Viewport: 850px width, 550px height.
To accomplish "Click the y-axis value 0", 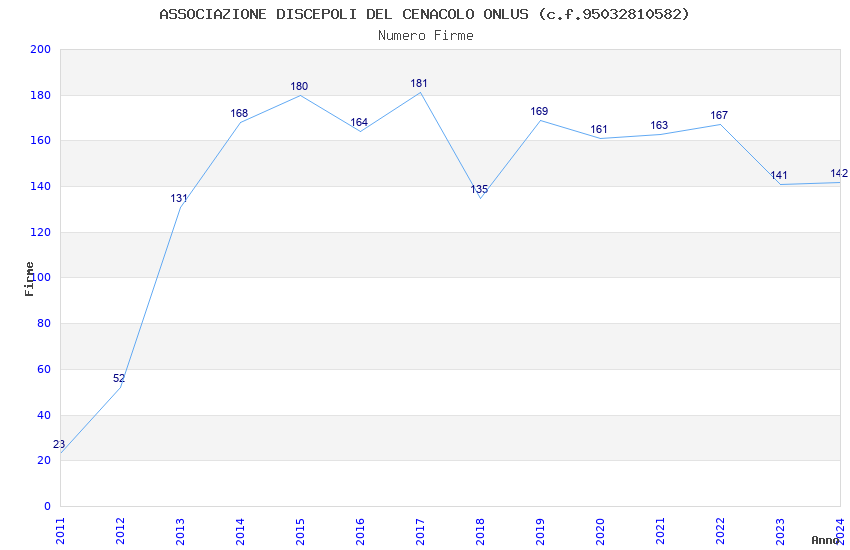I will coord(48,507).
